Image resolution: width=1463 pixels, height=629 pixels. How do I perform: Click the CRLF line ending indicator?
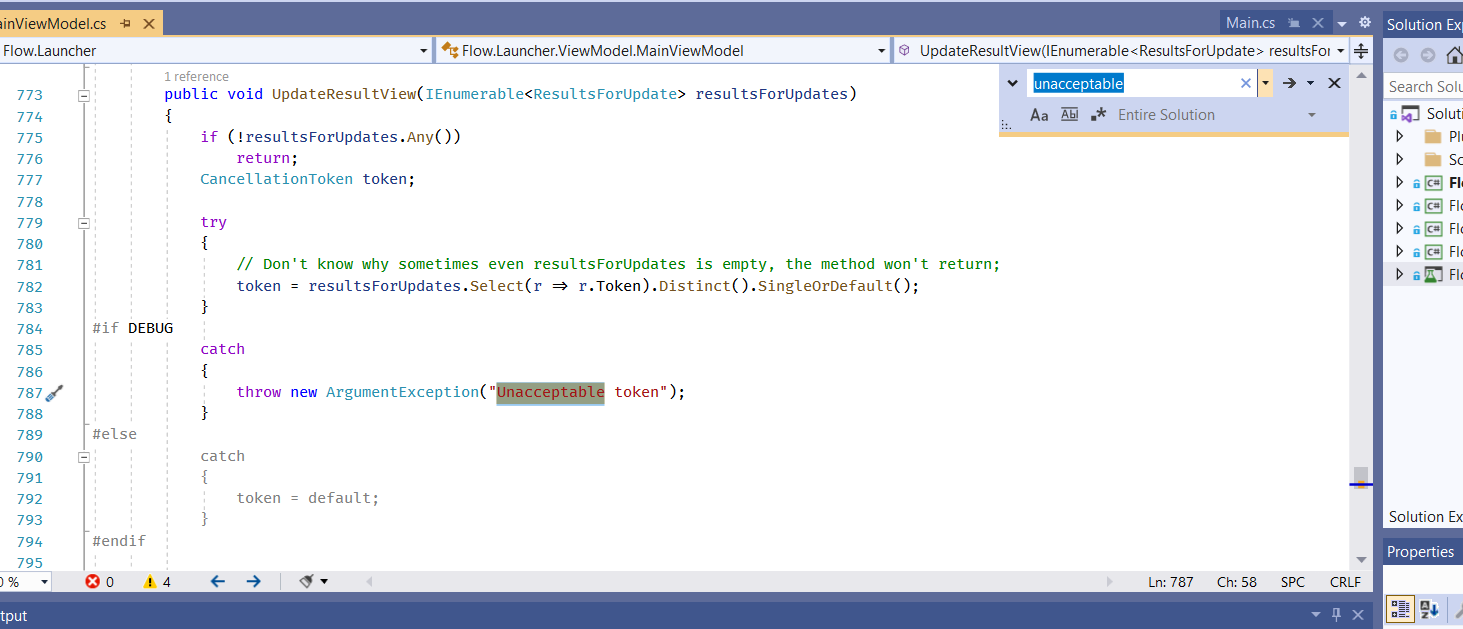pos(1345,582)
